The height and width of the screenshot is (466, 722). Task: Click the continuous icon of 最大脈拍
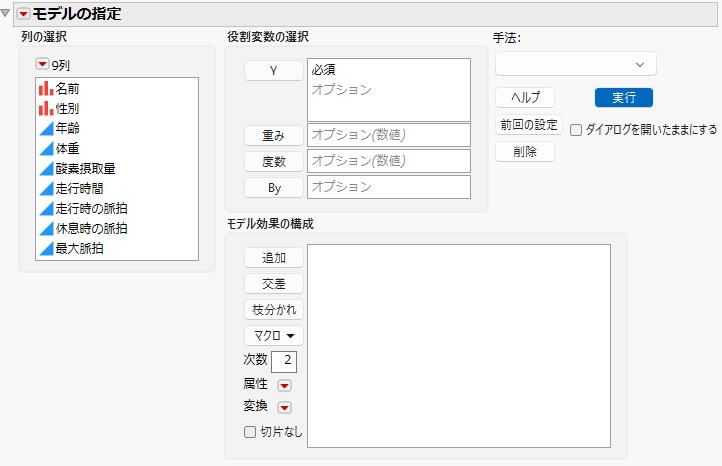[x=46, y=249]
